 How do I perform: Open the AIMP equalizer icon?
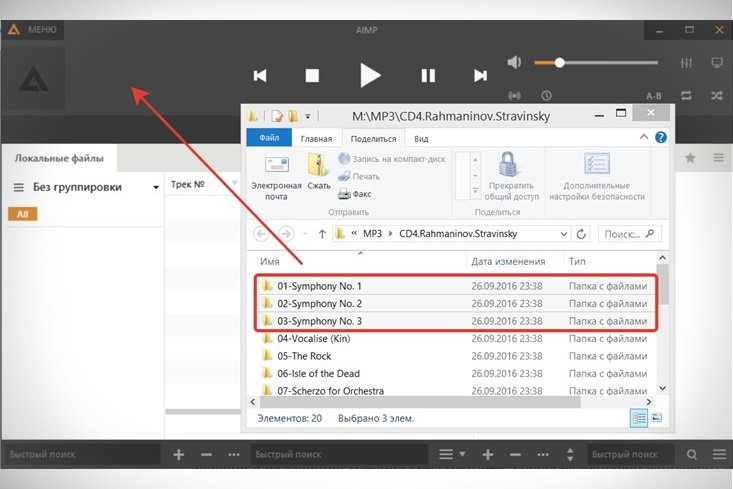(x=686, y=63)
